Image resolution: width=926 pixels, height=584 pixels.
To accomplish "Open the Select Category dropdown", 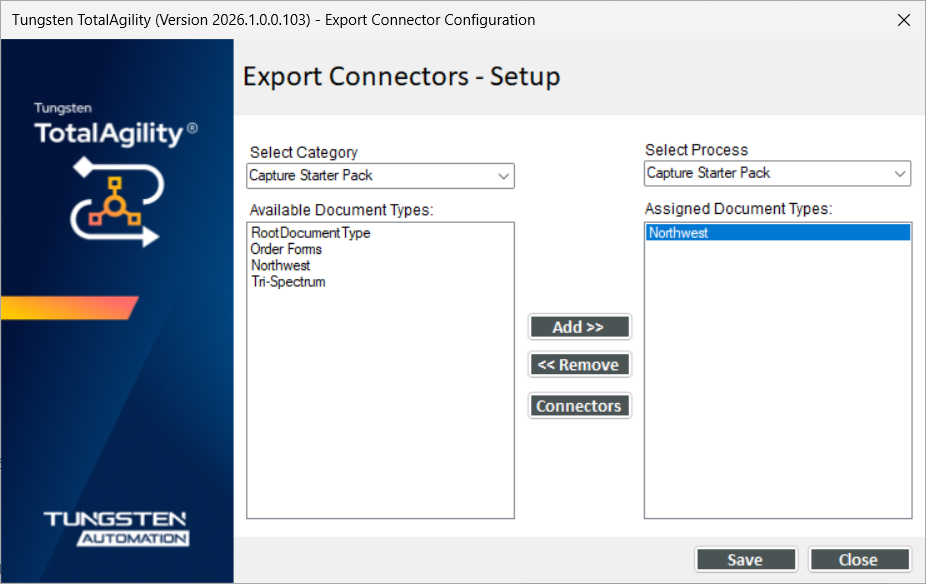I will coord(380,175).
